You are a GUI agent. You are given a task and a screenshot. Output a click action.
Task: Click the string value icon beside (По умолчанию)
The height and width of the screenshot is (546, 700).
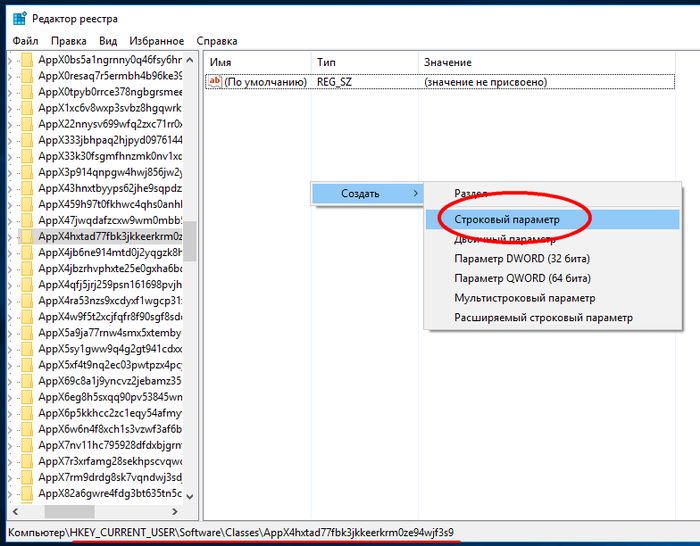pyautogui.click(x=213, y=82)
